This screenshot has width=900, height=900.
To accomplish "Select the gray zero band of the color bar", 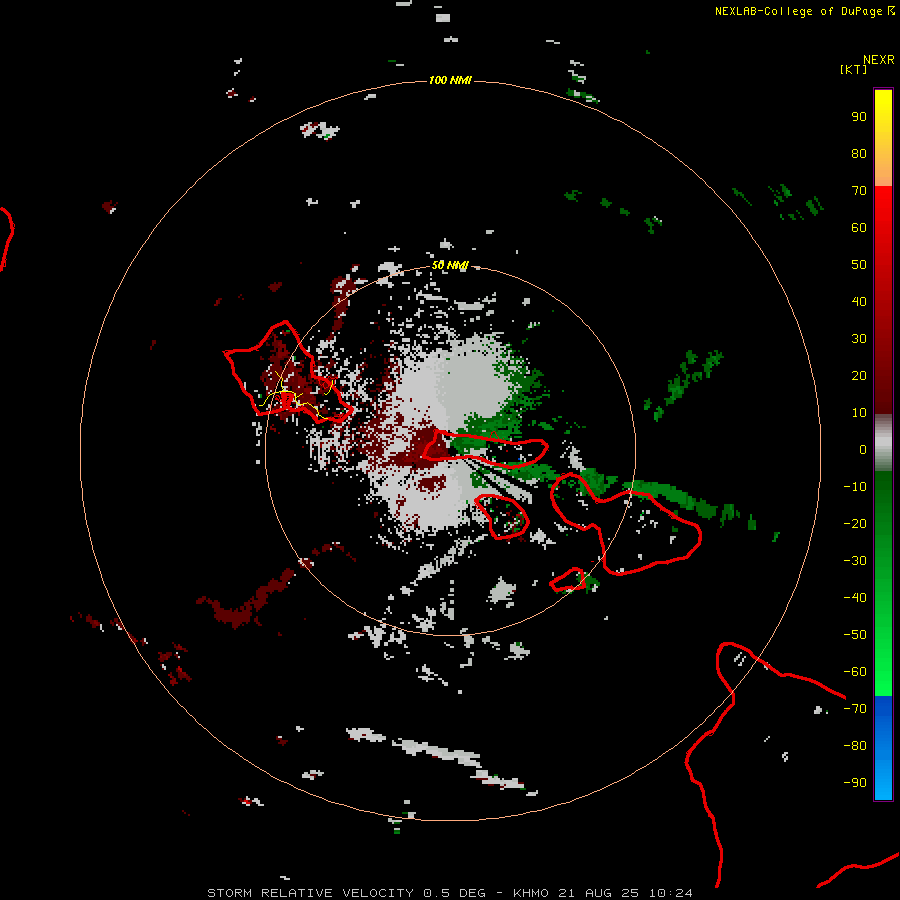I will click(883, 442).
